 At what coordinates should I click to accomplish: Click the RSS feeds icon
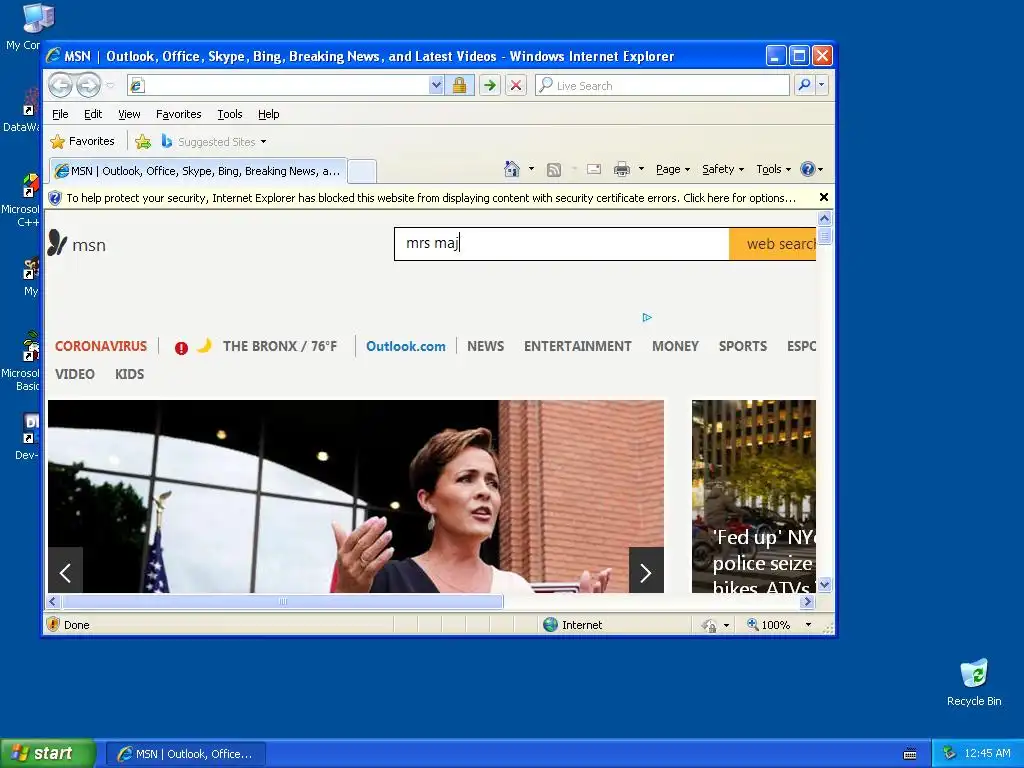tap(554, 170)
